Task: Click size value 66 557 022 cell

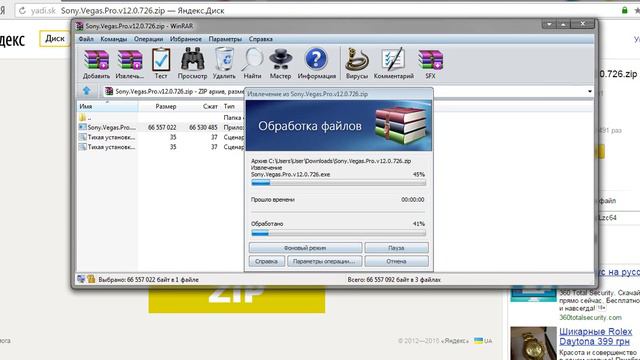Action: tap(162, 127)
